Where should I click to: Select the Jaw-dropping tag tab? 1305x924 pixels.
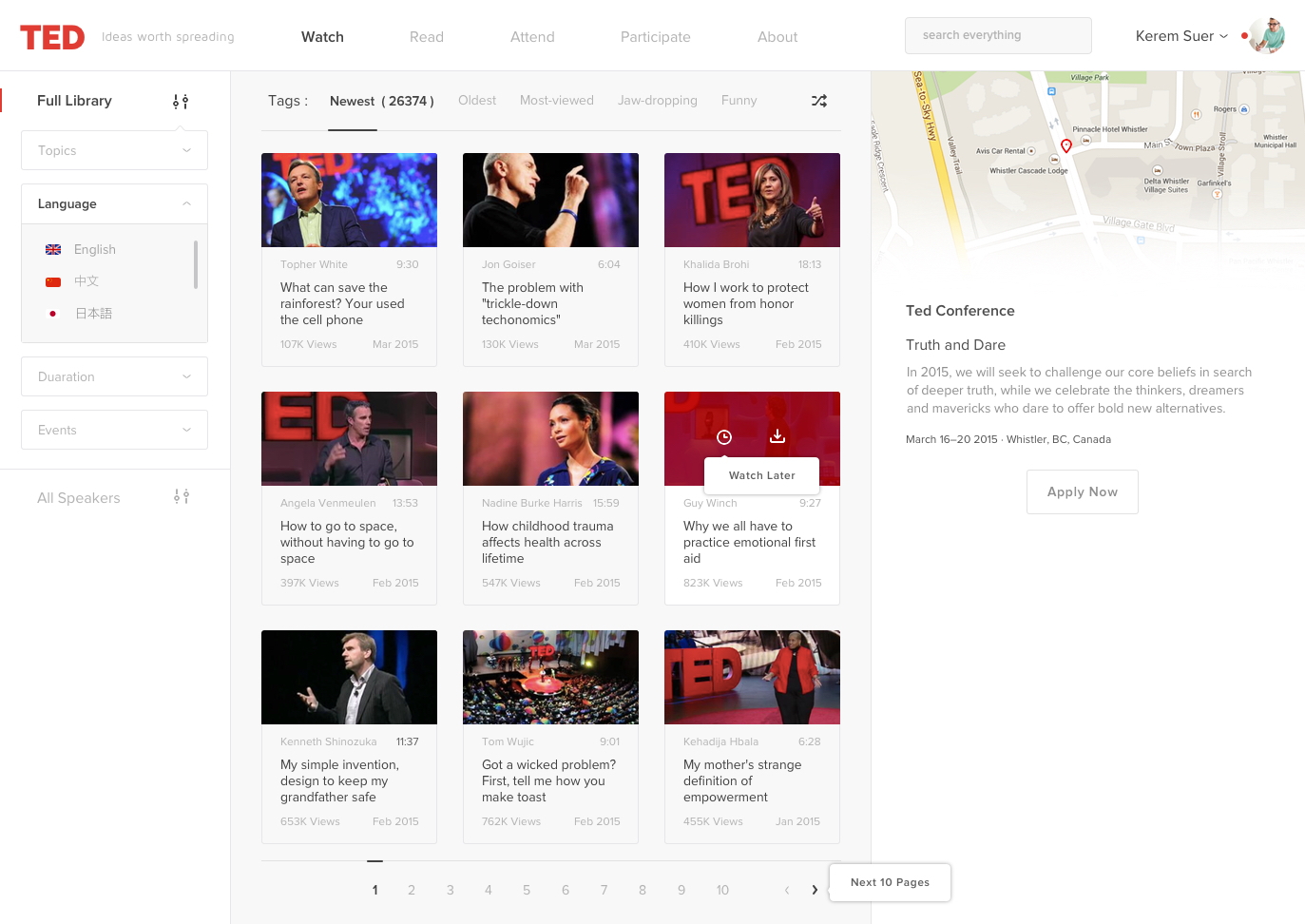(658, 100)
